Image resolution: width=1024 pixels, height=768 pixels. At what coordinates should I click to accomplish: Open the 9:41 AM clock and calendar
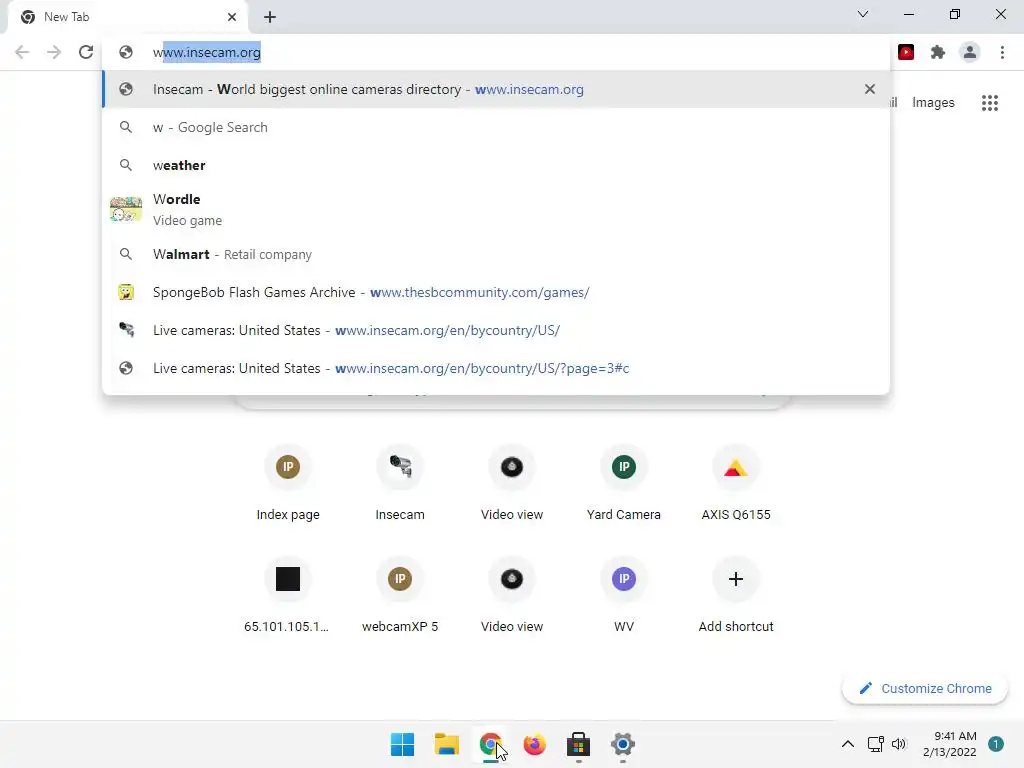[x=950, y=744]
